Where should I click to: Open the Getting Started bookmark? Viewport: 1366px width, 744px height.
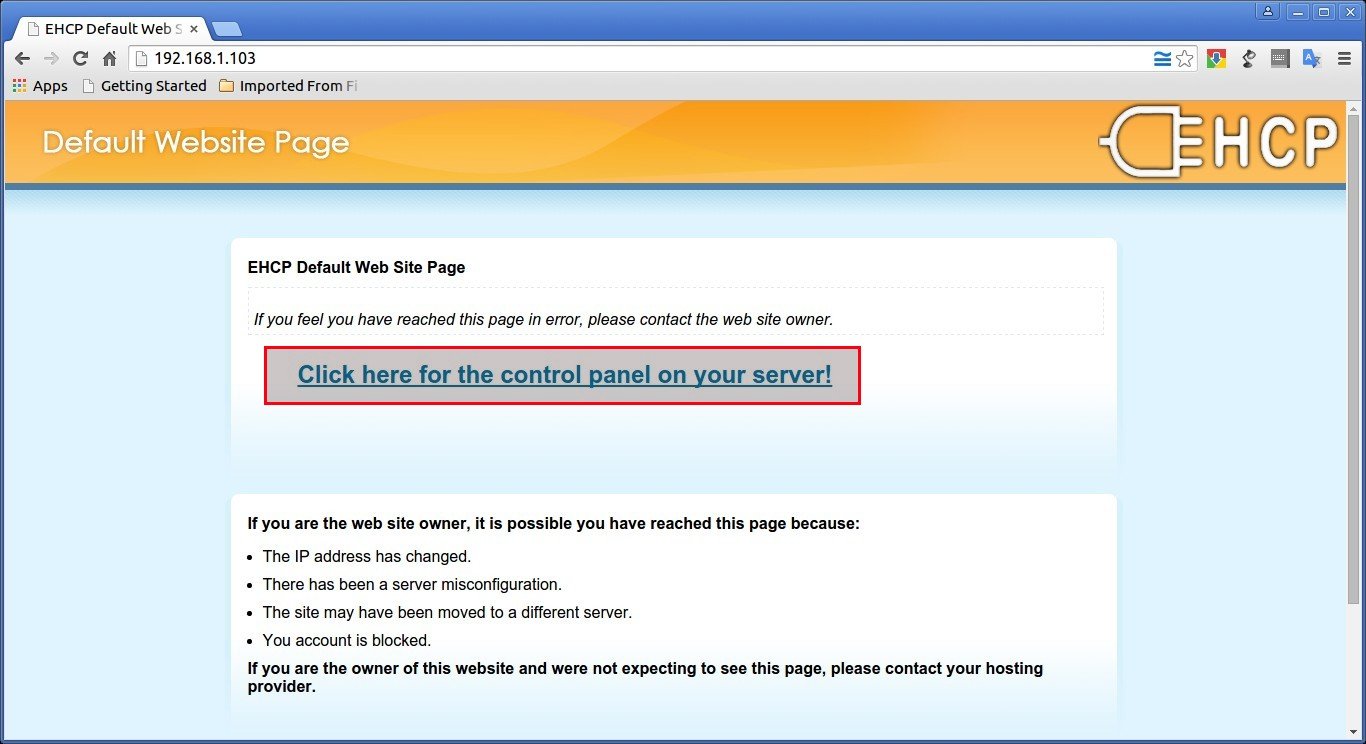click(144, 86)
